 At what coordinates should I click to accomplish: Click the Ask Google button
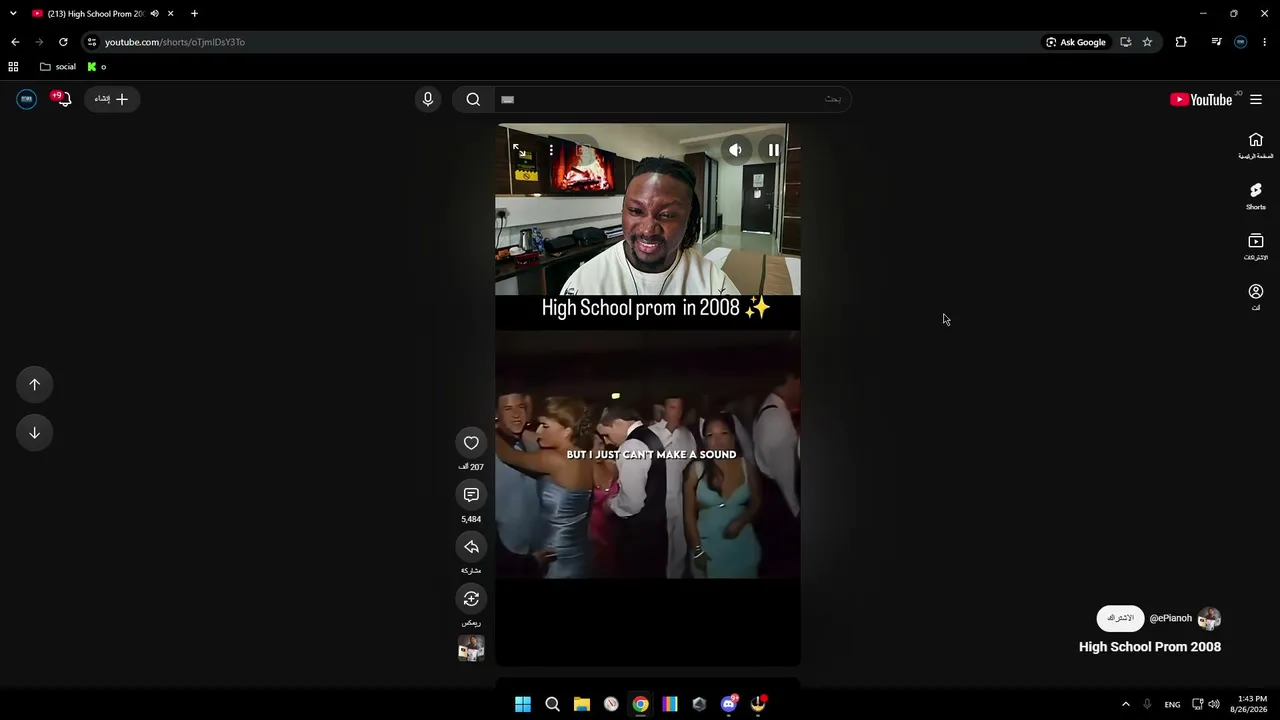[1076, 42]
